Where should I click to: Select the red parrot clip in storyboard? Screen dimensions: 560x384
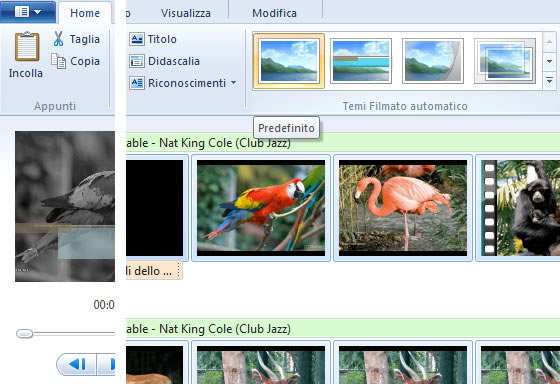pos(261,208)
